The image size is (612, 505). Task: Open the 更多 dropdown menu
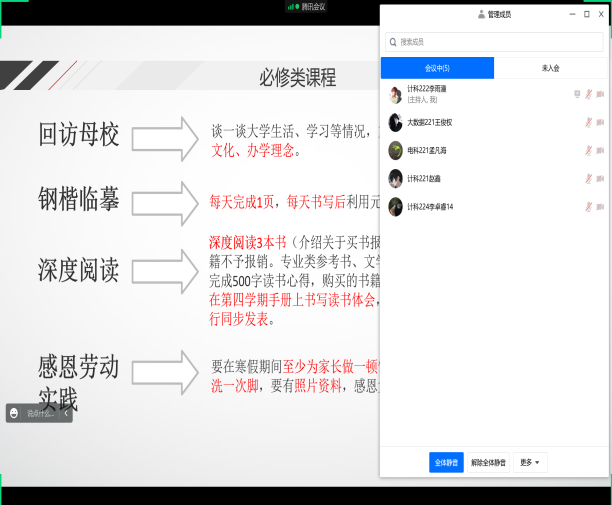pos(531,463)
